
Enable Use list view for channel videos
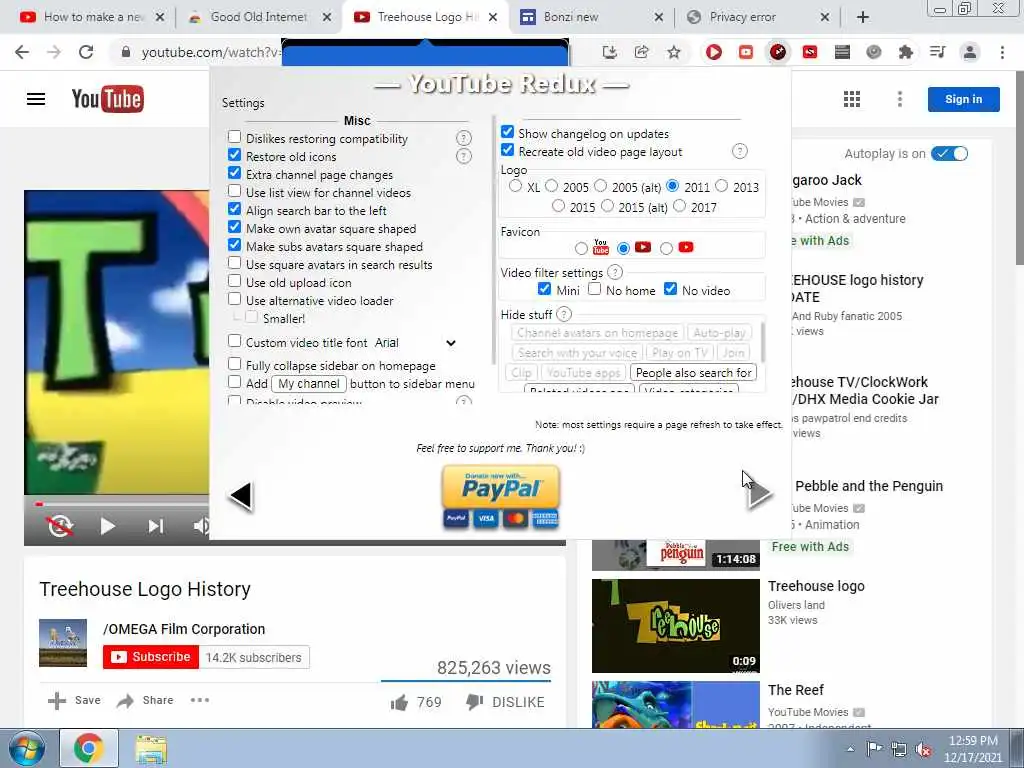(x=234, y=191)
